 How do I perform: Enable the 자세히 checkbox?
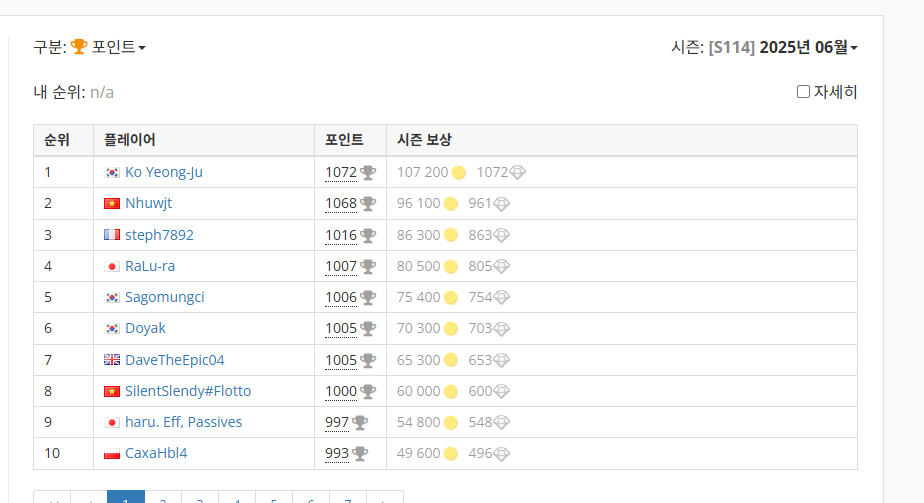pos(803,92)
